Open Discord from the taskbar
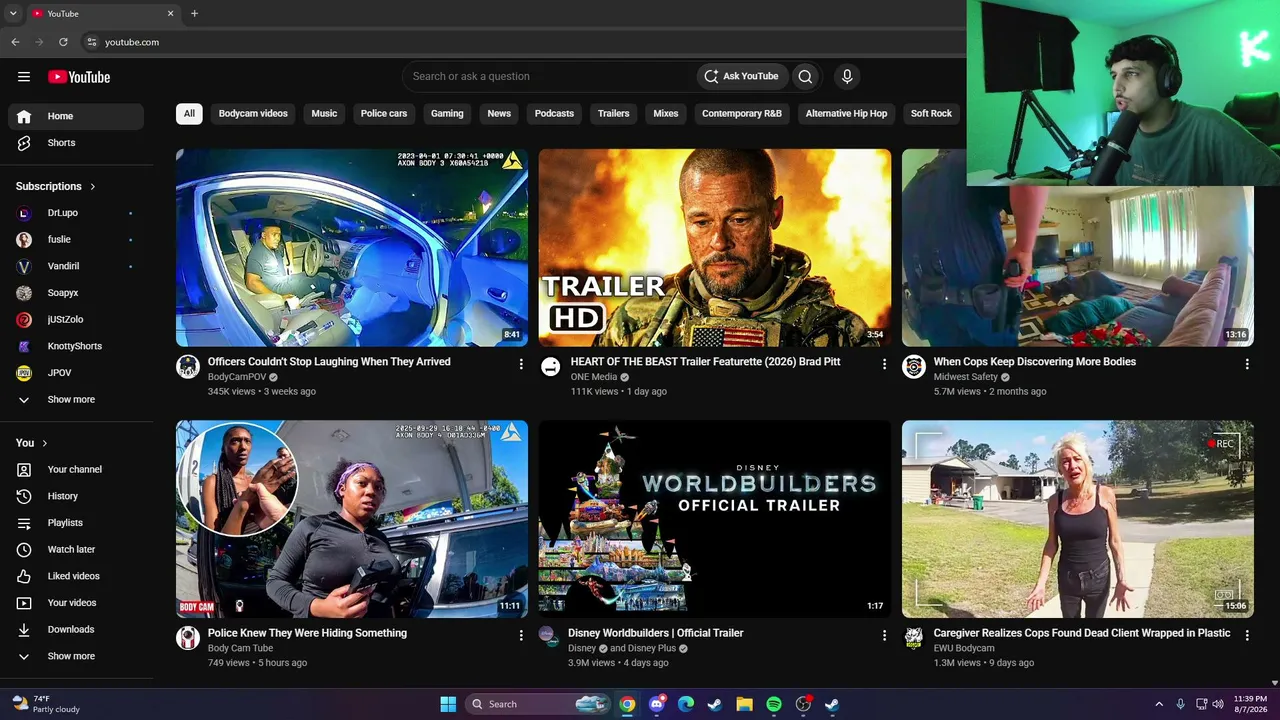 click(x=656, y=704)
